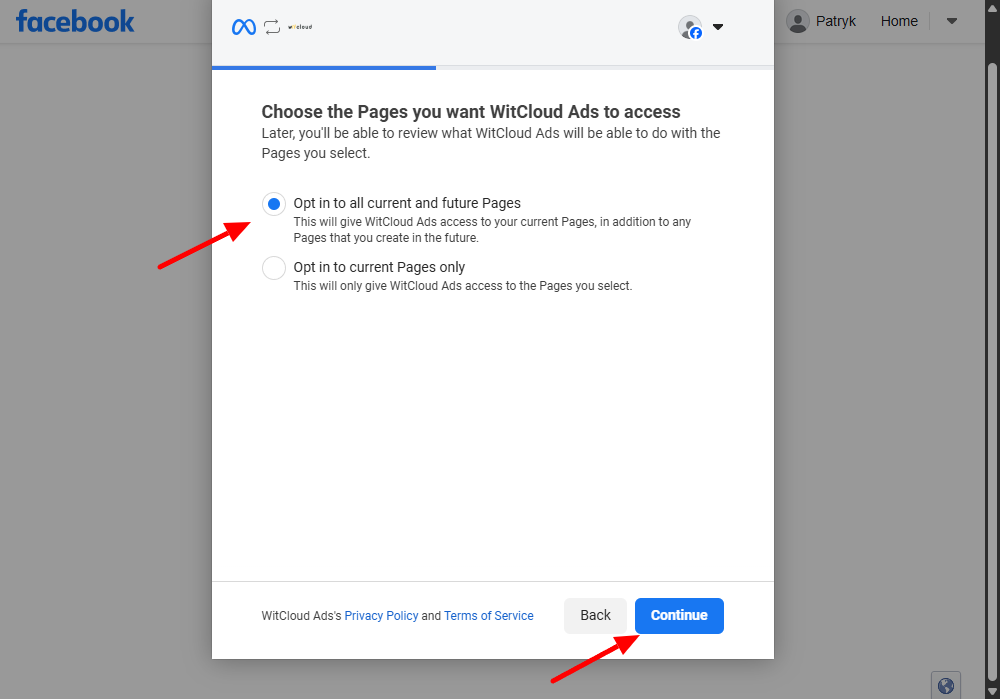Click the Back button
Image resolution: width=1000 pixels, height=699 pixels.
595,615
